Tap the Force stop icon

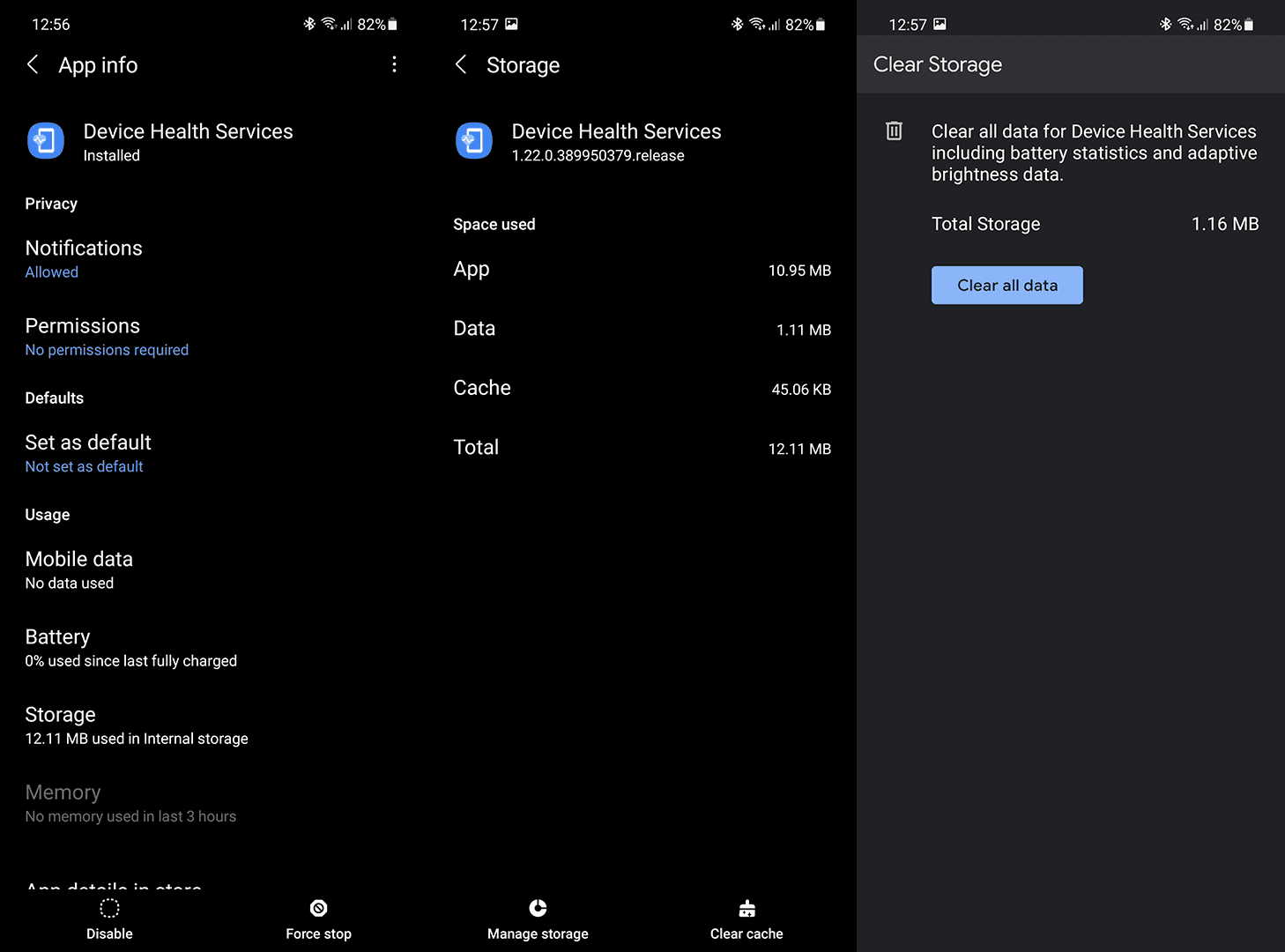point(319,908)
